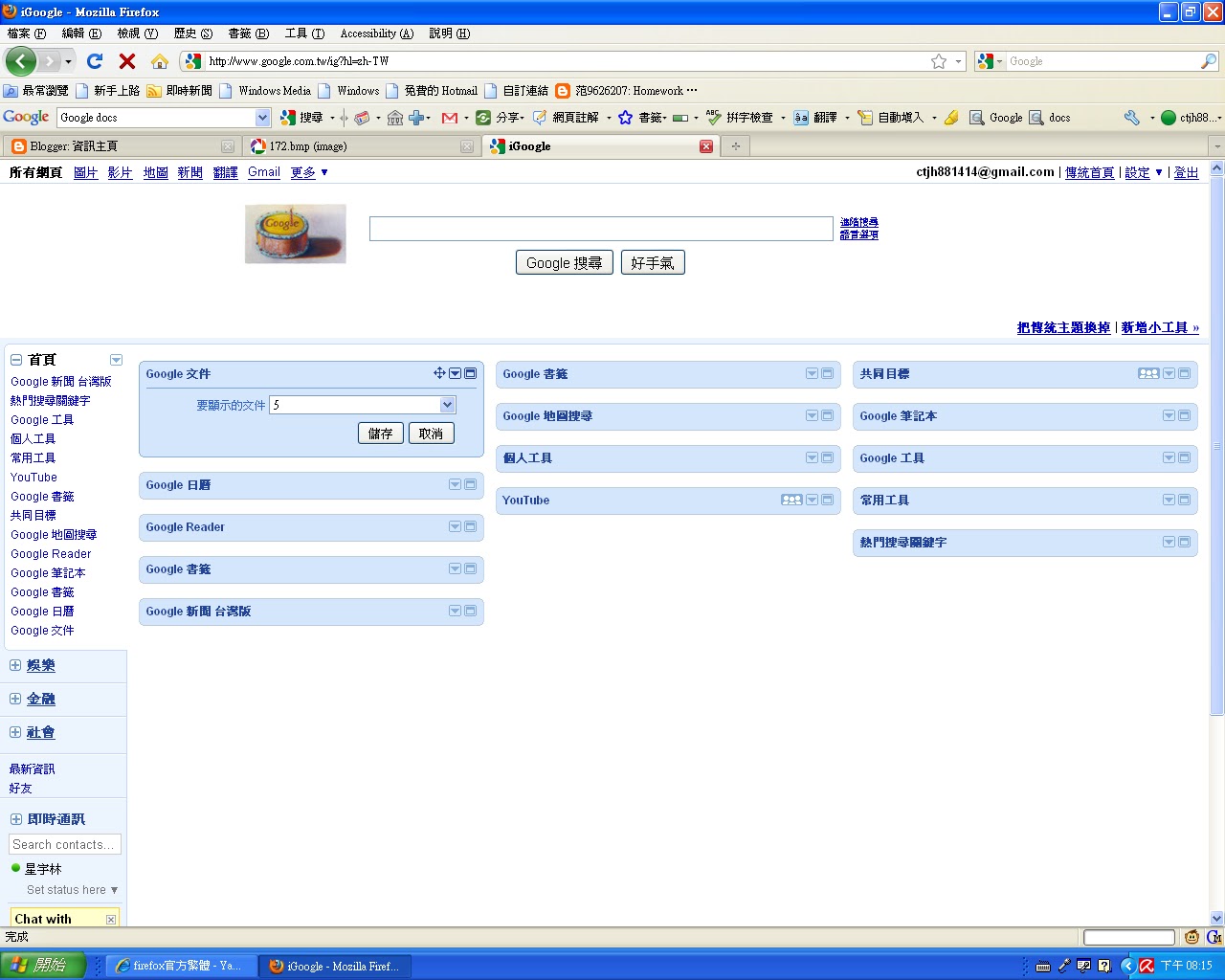Close the iGoogle tab
Viewport: 1225px width, 980px height.
click(706, 146)
